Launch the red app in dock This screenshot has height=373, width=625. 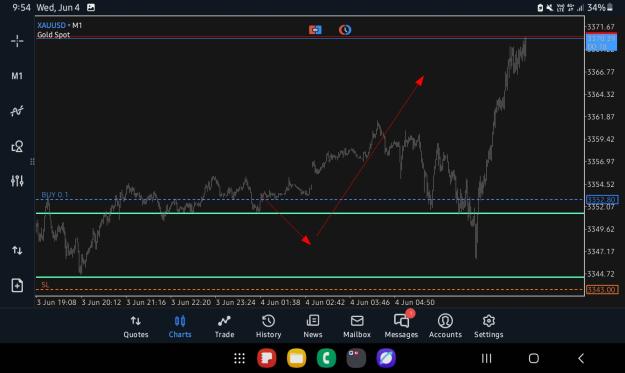267,358
